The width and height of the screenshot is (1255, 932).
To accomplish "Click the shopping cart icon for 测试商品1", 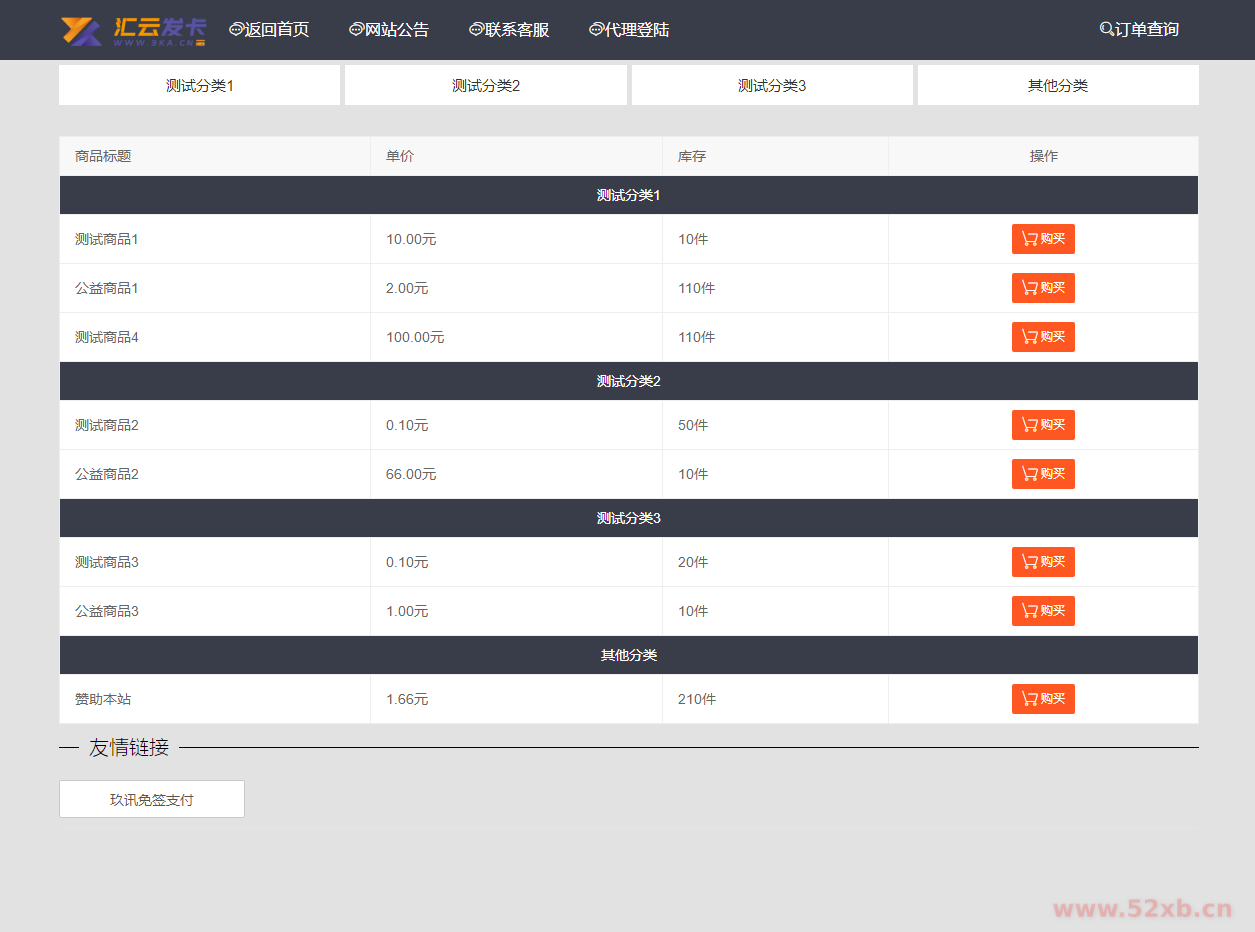I will tap(1029, 239).
